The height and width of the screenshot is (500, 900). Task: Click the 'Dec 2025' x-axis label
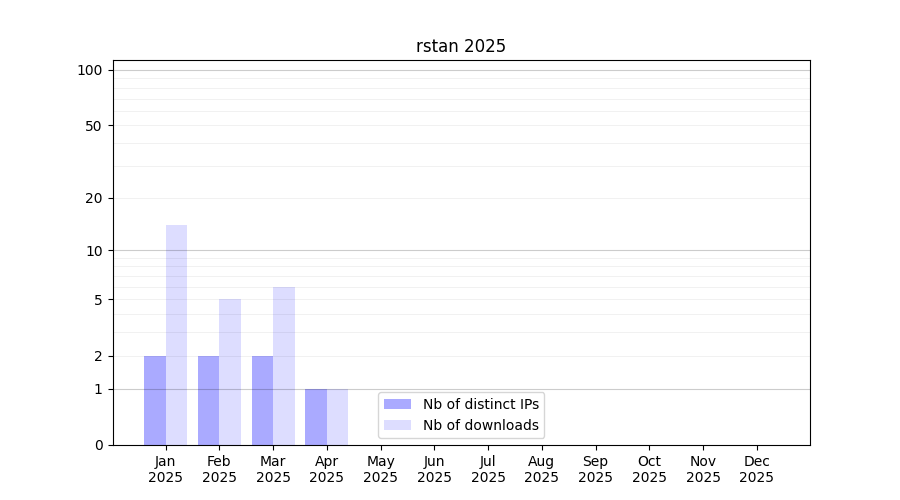pos(757,469)
